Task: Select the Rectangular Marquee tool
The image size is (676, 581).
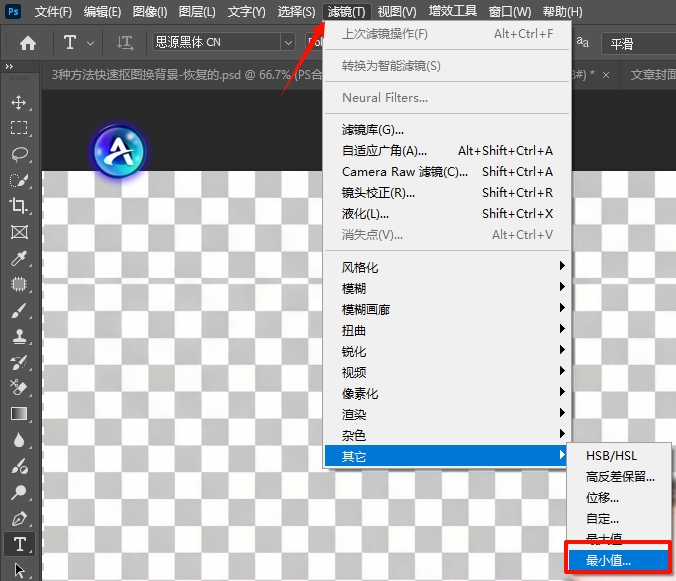Action: 19,128
